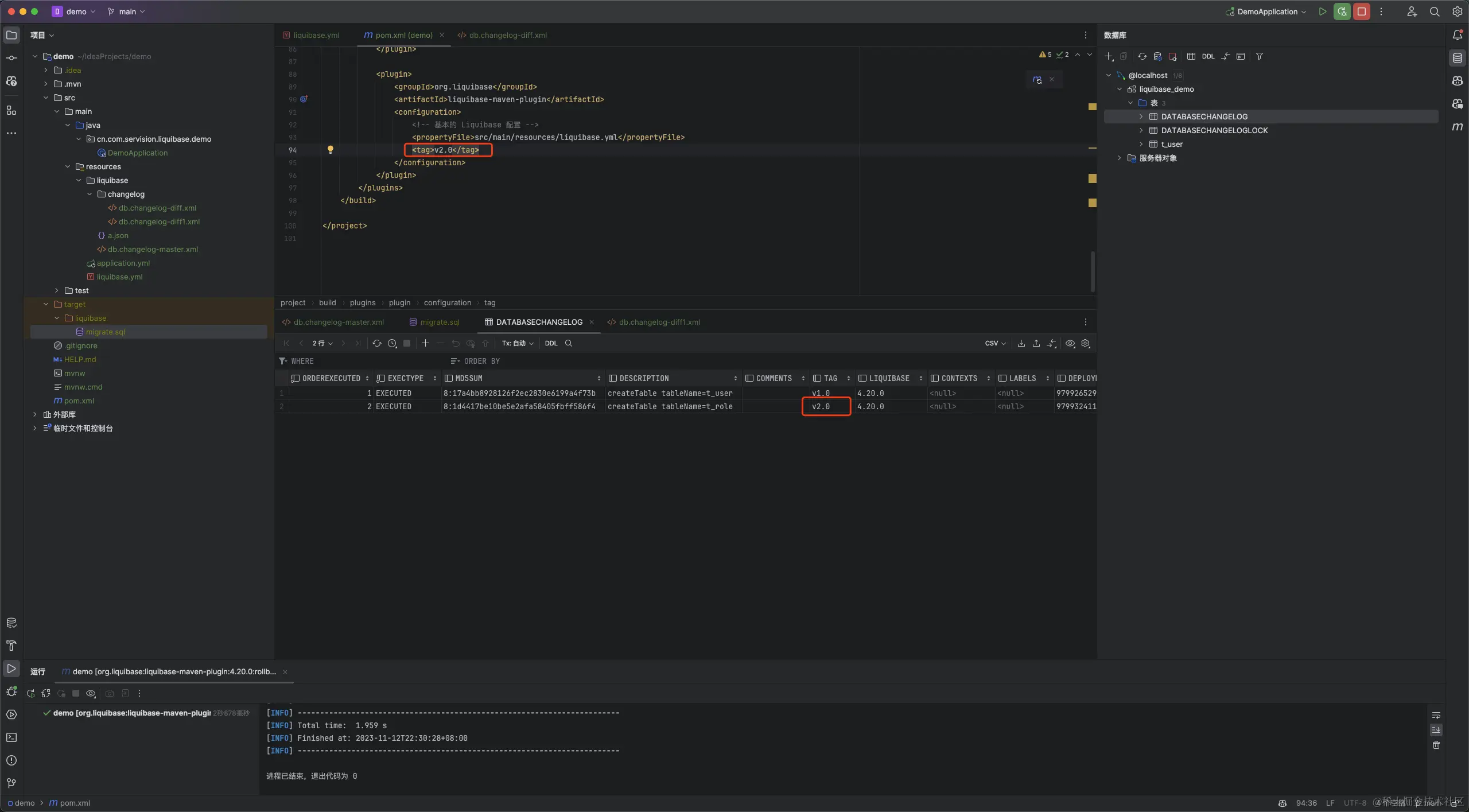The width and height of the screenshot is (1469, 812).
Task: Toggle soft-wrap in Run console
Action: [1436, 715]
